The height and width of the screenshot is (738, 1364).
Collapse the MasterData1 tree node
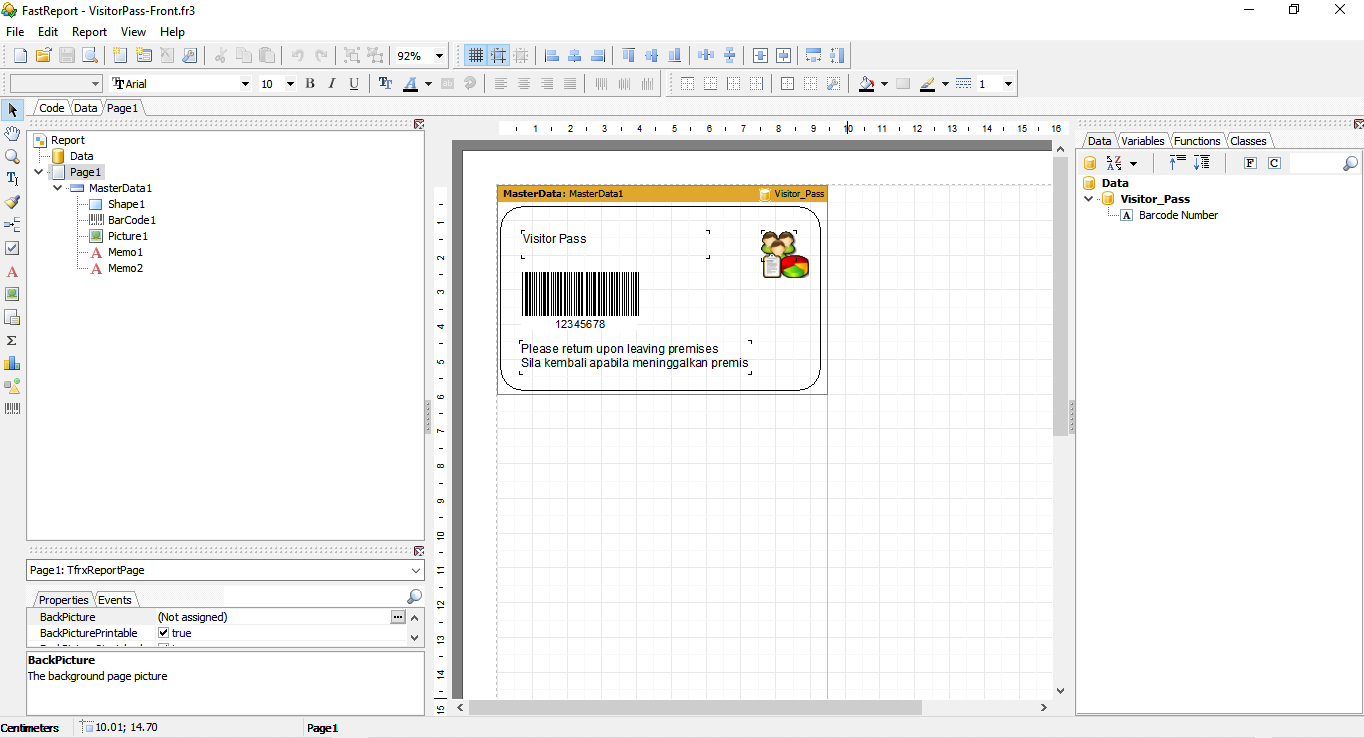[x=58, y=188]
